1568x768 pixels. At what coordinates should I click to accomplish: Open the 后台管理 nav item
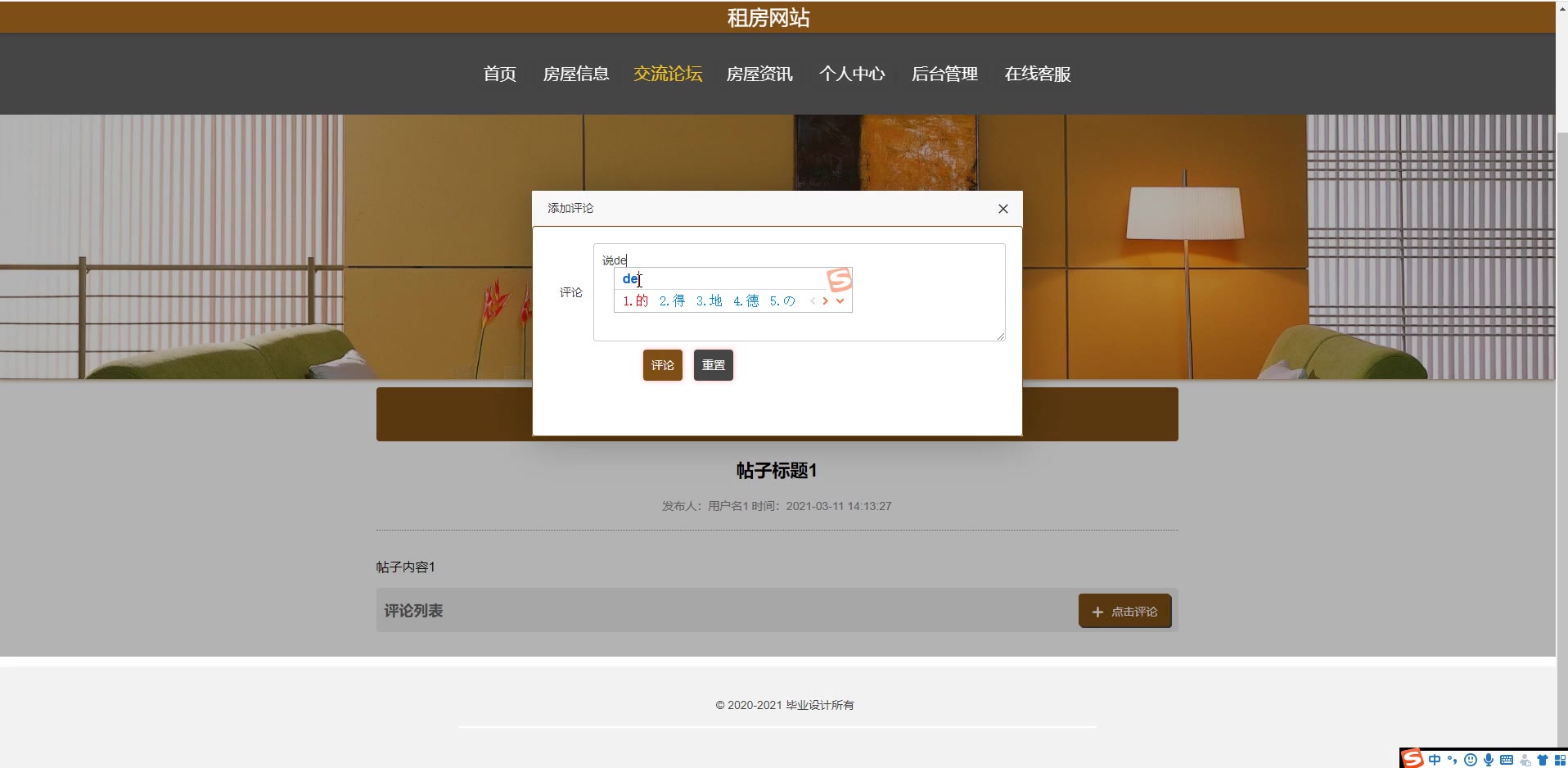pyautogui.click(x=944, y=74)
